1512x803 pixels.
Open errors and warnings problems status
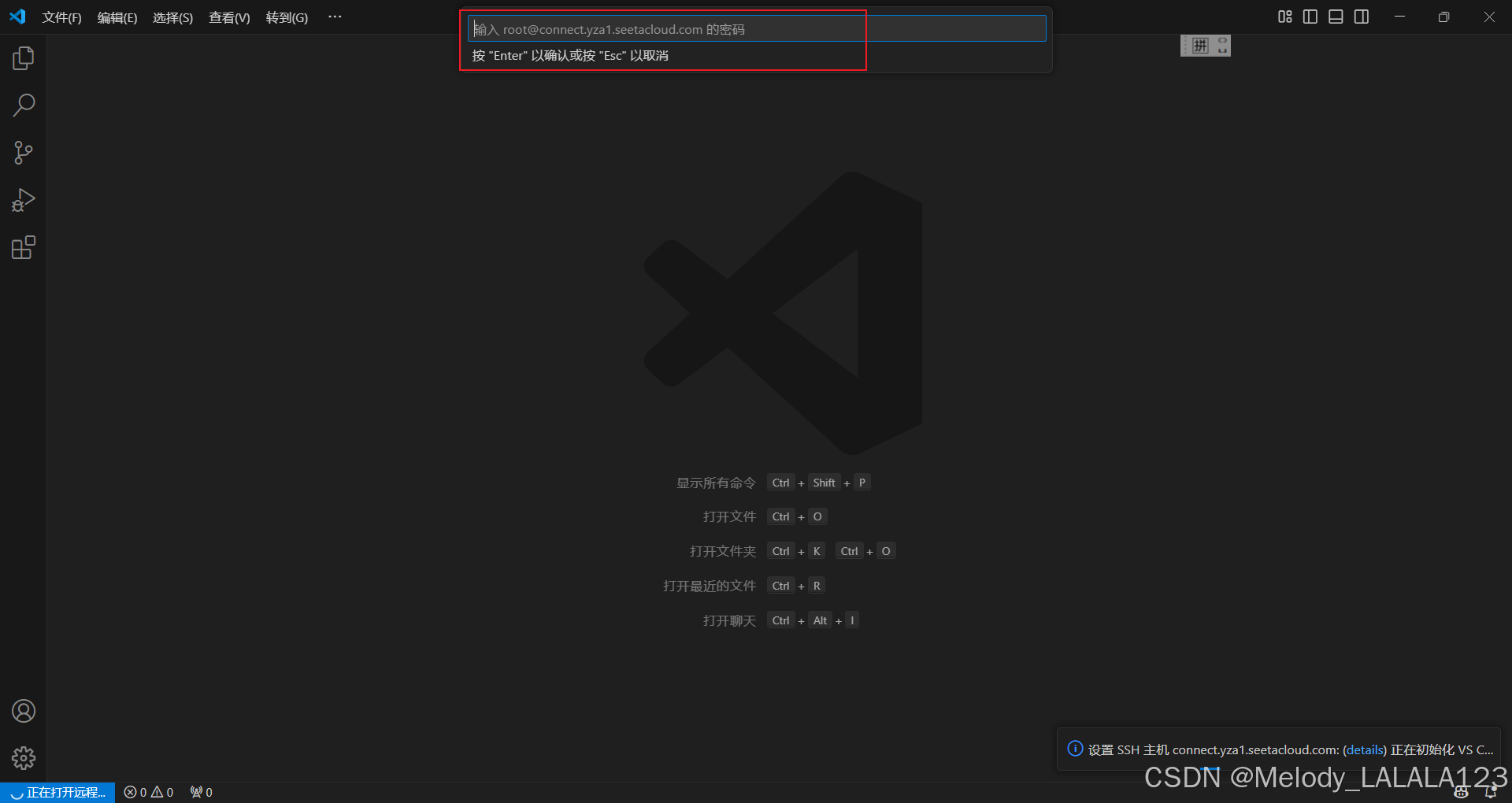click(149, 792)
